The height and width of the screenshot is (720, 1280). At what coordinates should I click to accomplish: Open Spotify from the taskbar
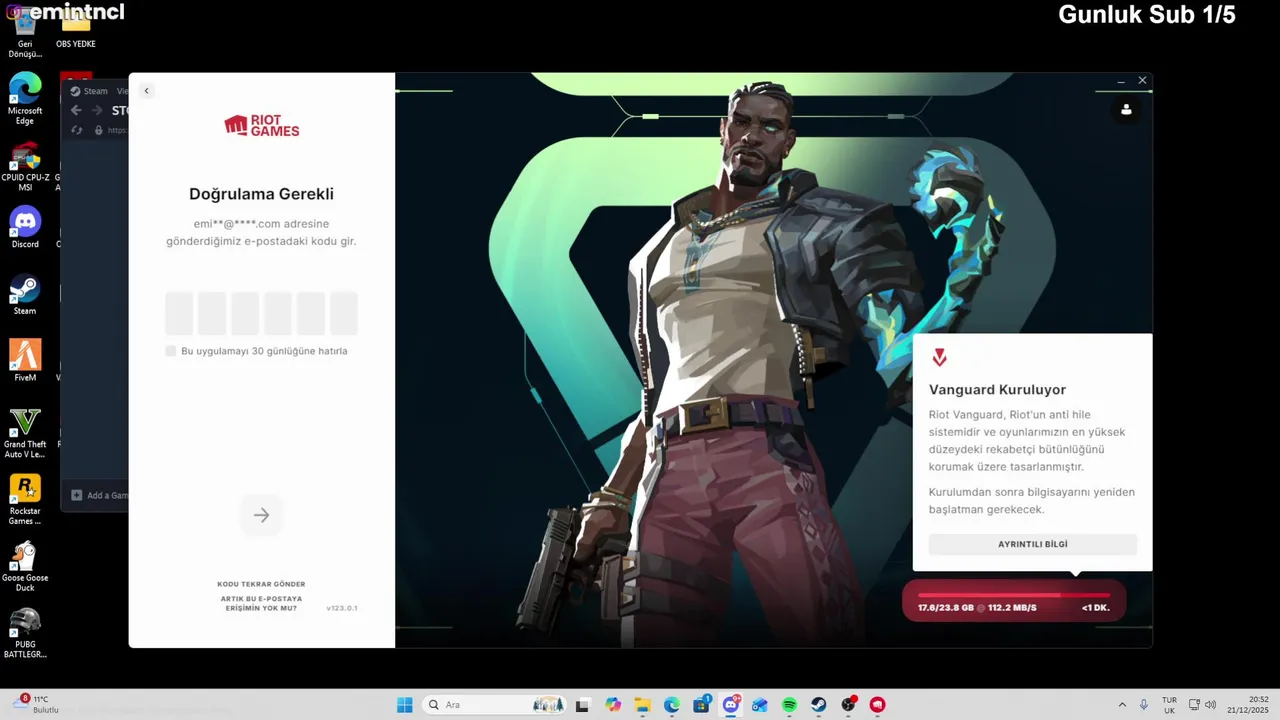pyautogui.click(x=789, y=705)
